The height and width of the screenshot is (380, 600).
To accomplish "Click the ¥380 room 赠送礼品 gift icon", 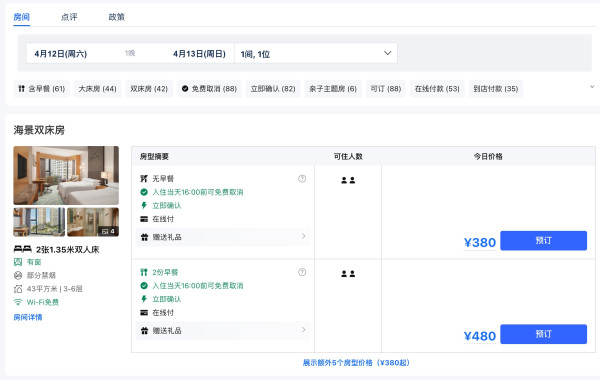I will [144, 237].
